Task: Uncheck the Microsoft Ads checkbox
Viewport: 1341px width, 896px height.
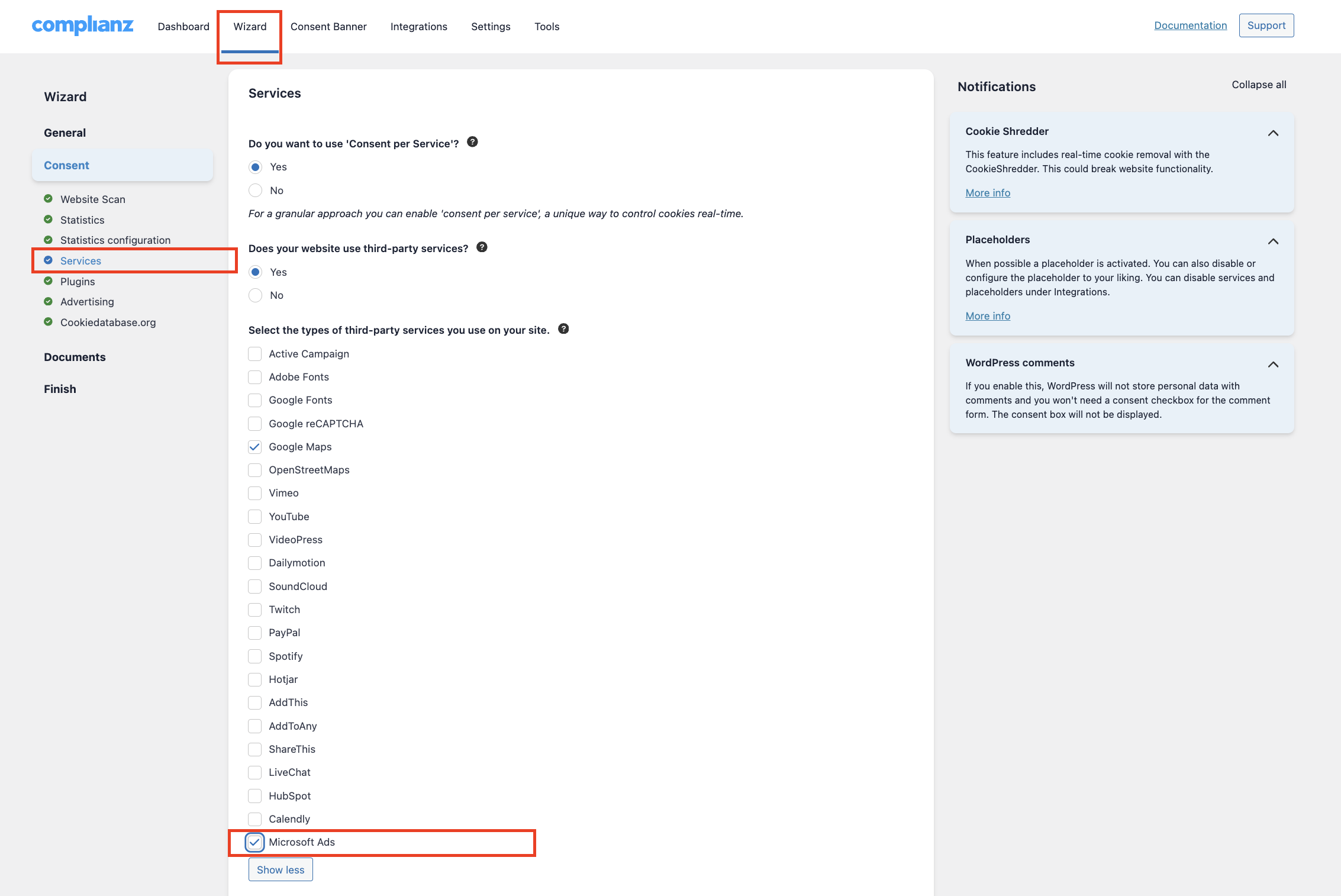Action: [254, 842]
